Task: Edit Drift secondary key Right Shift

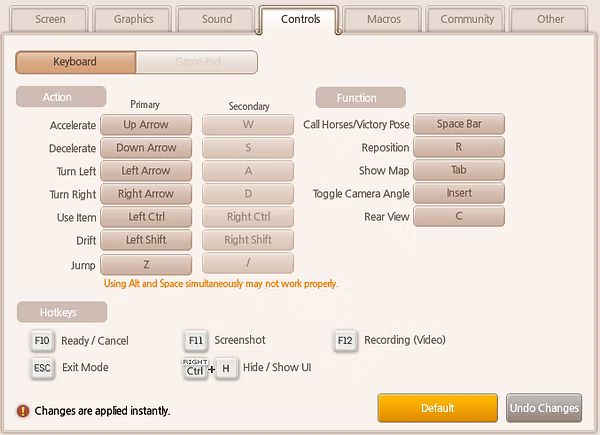Action: point(248,240)
